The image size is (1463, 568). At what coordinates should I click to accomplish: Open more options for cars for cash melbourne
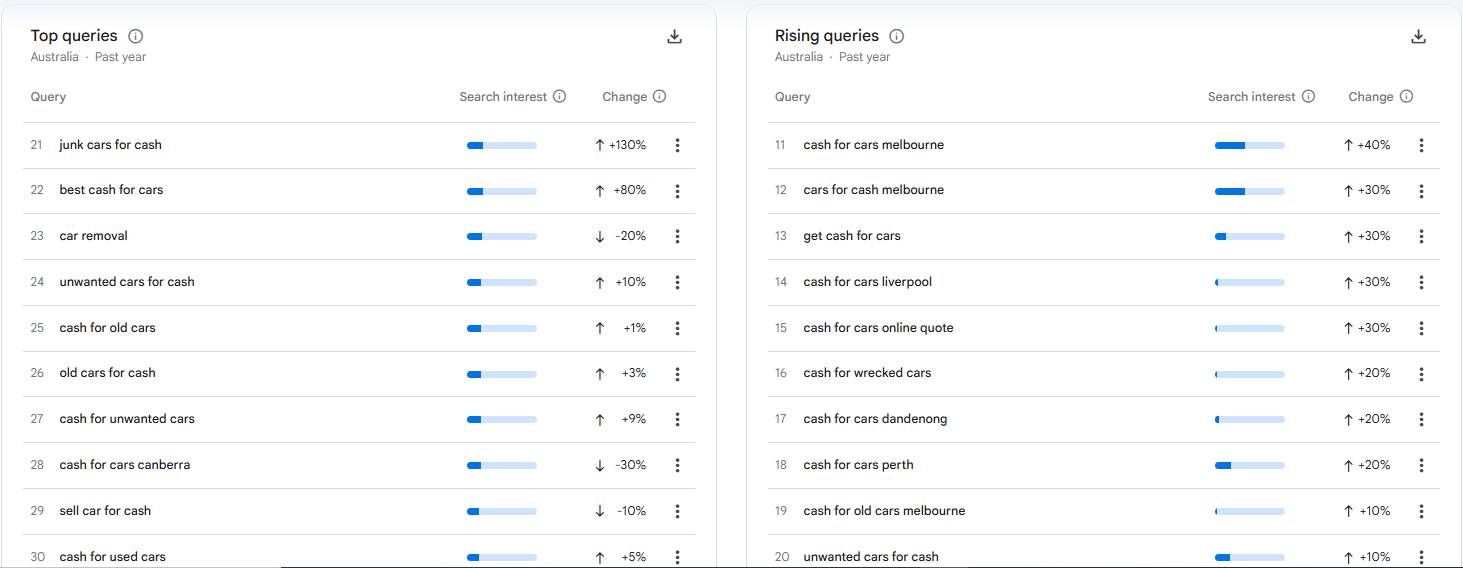1421,191
